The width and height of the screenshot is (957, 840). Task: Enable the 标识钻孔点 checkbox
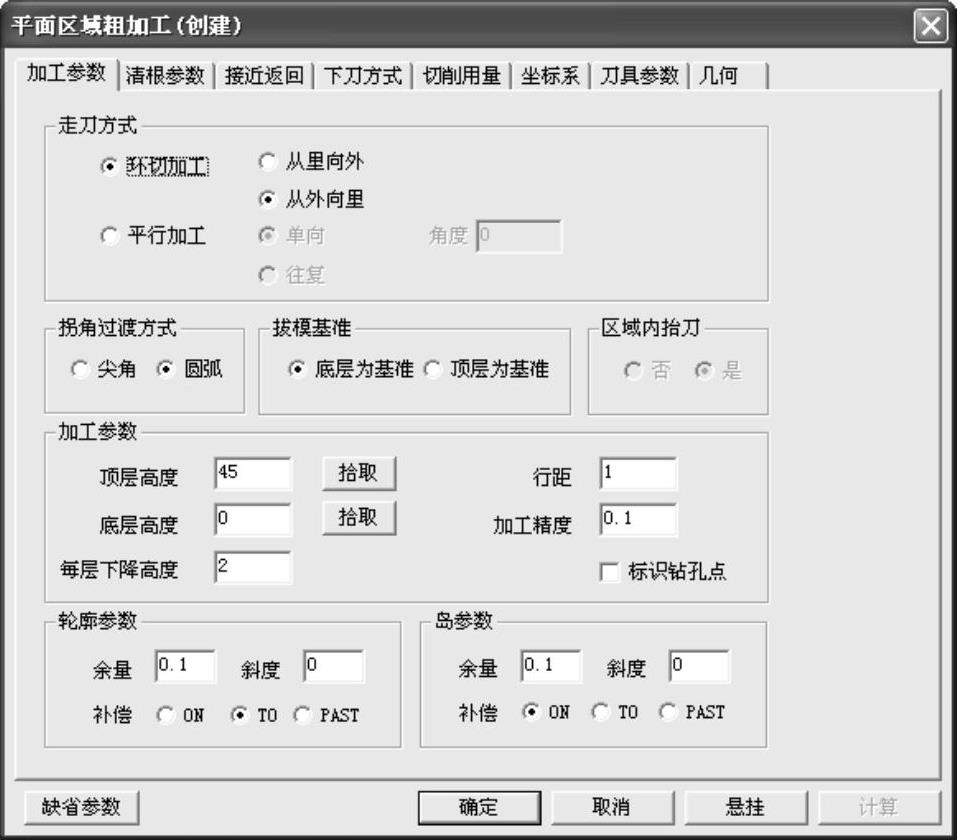pos(609,572)
